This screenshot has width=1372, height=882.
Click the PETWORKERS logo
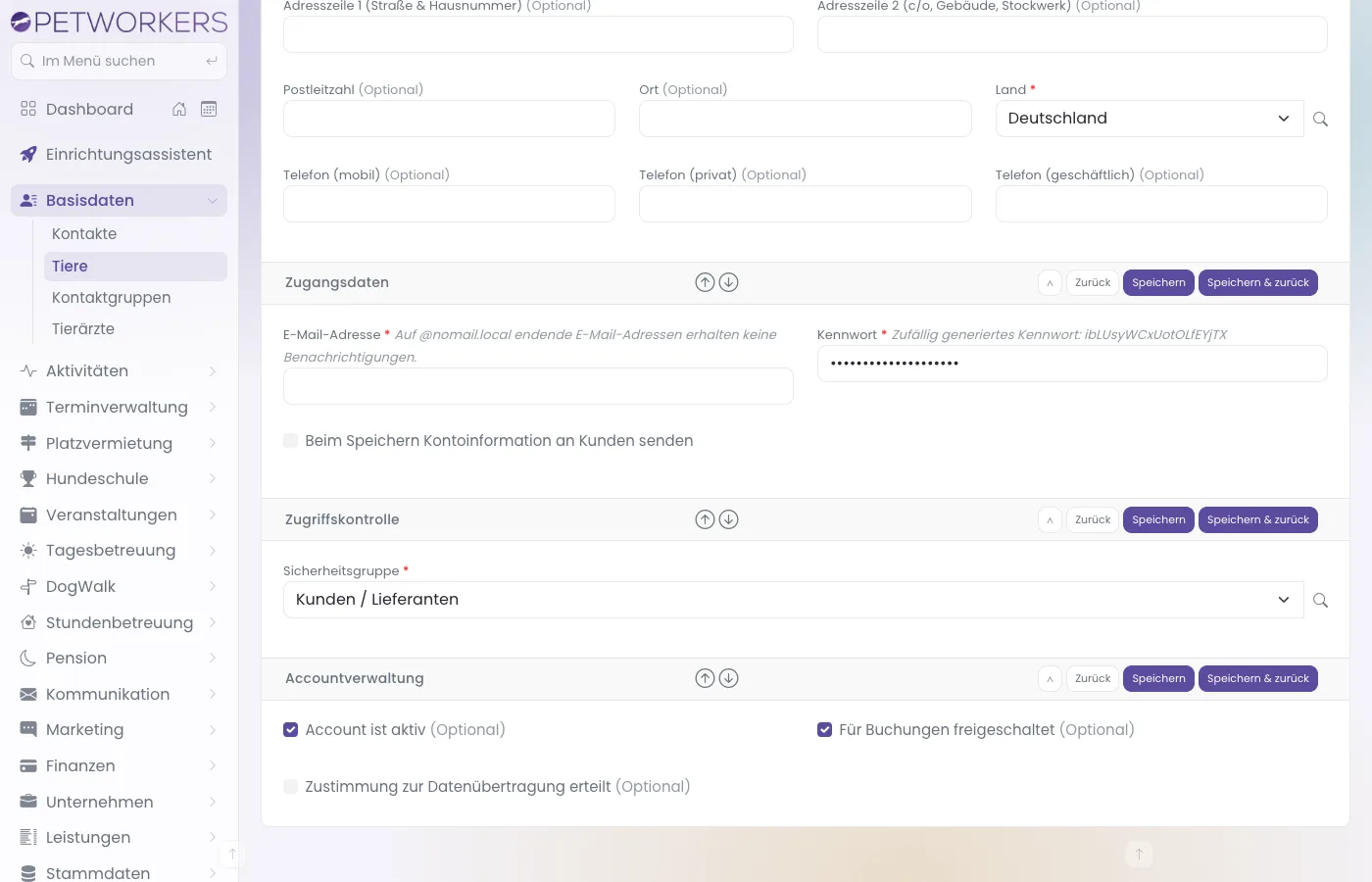click(x=119, y=22)
